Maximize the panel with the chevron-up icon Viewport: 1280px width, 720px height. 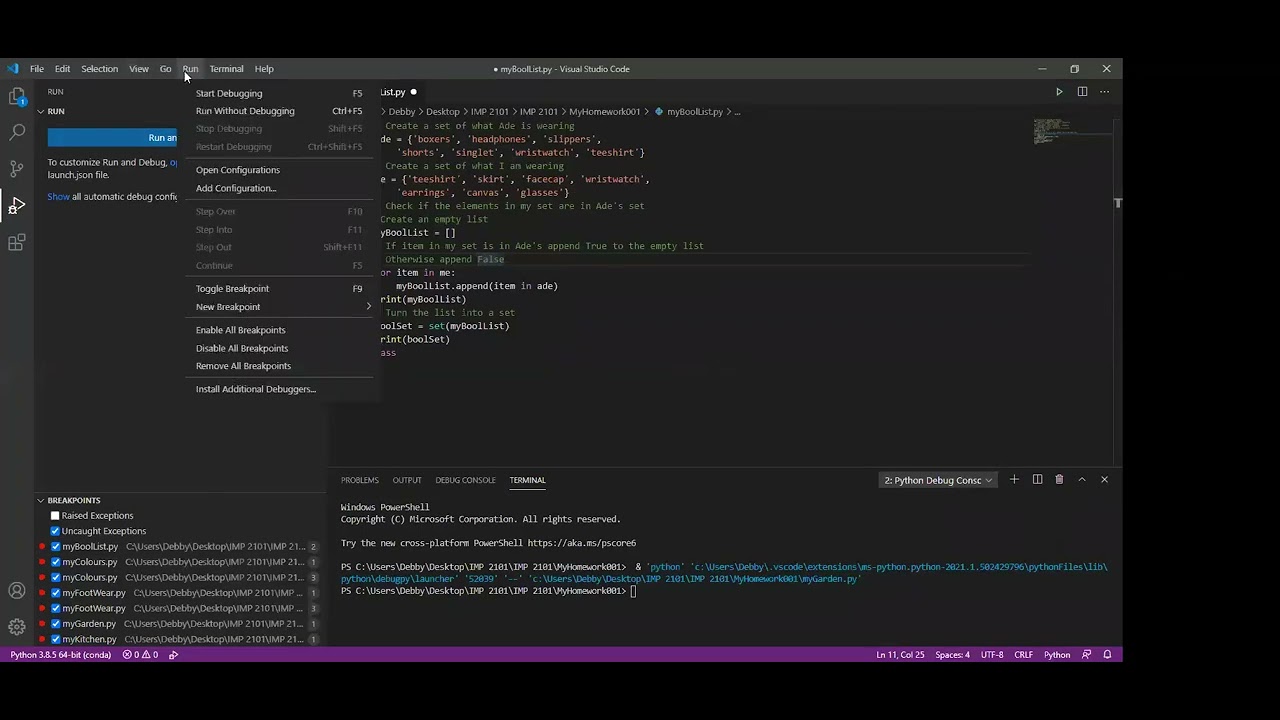(x=1081, y=480)
